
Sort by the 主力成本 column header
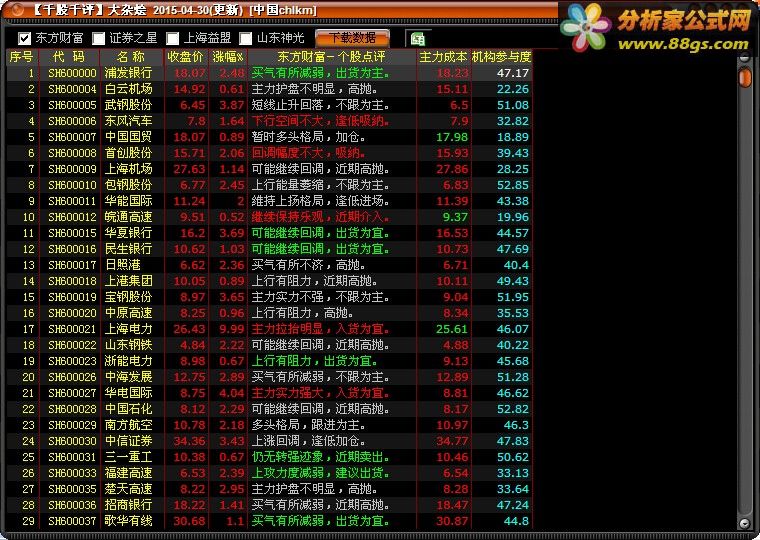click(443, 57)
